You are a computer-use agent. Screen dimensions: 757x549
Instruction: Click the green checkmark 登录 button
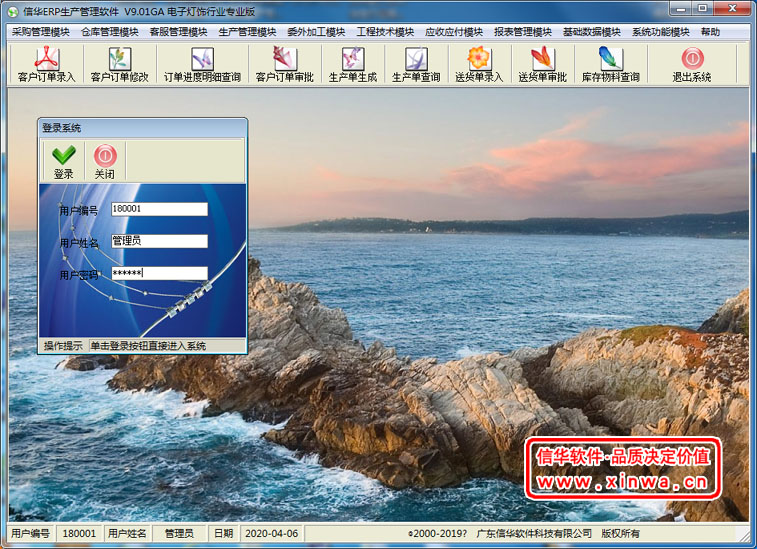click(x=64, y=162)
